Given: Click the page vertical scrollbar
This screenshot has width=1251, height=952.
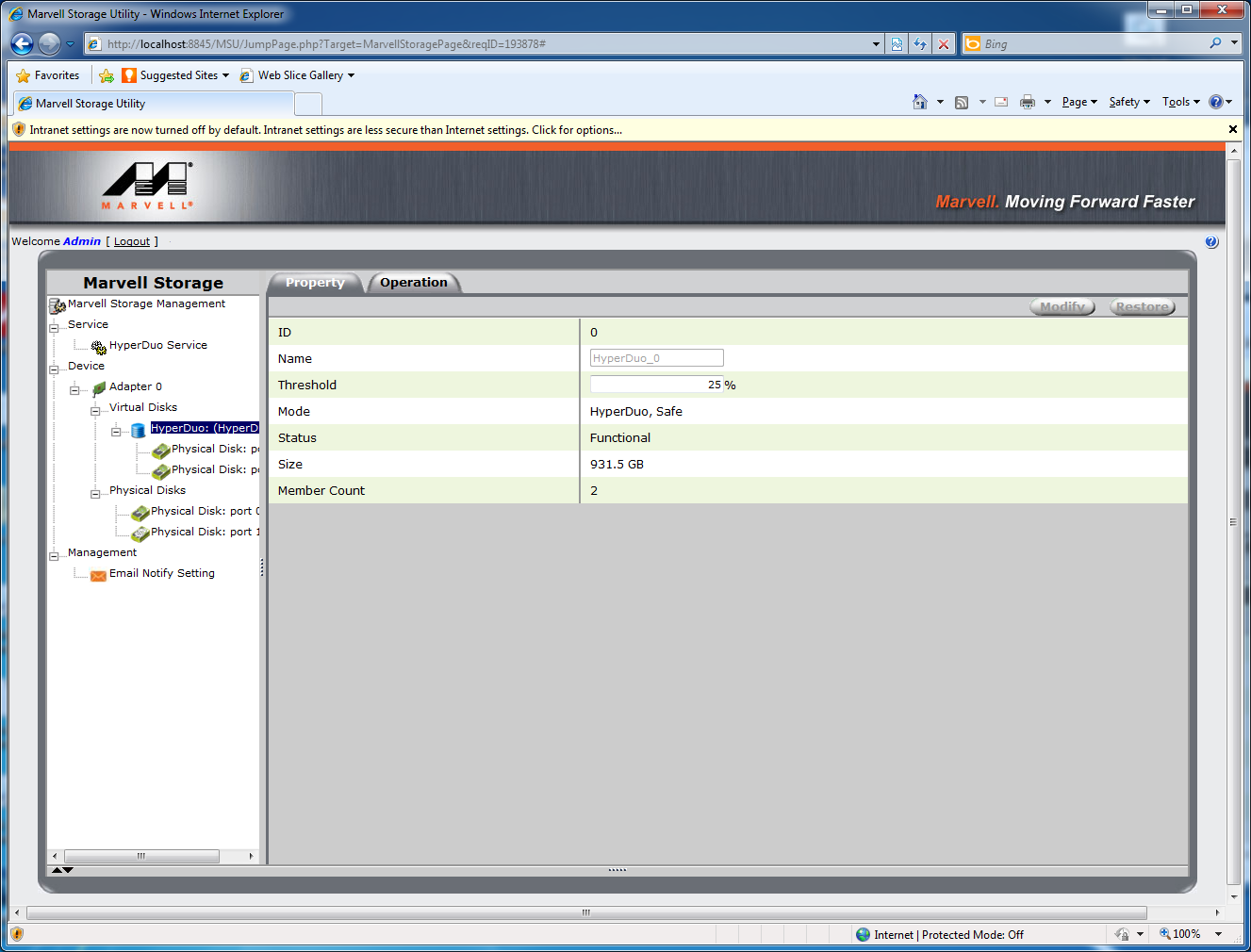Looking at the screenshot, I should pyautogui.click(x=1233, y=523).
